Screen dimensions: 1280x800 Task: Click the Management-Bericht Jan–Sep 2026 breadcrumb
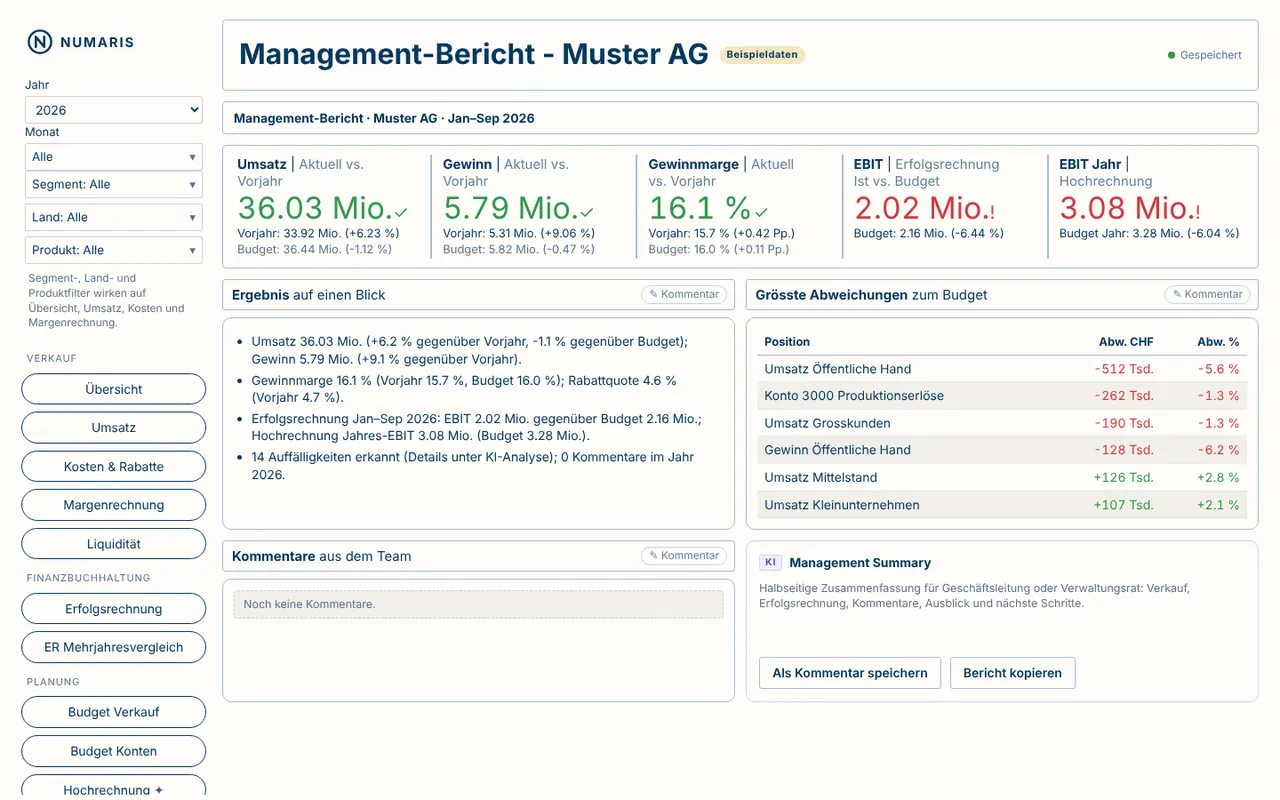click(x=384, y=118)
